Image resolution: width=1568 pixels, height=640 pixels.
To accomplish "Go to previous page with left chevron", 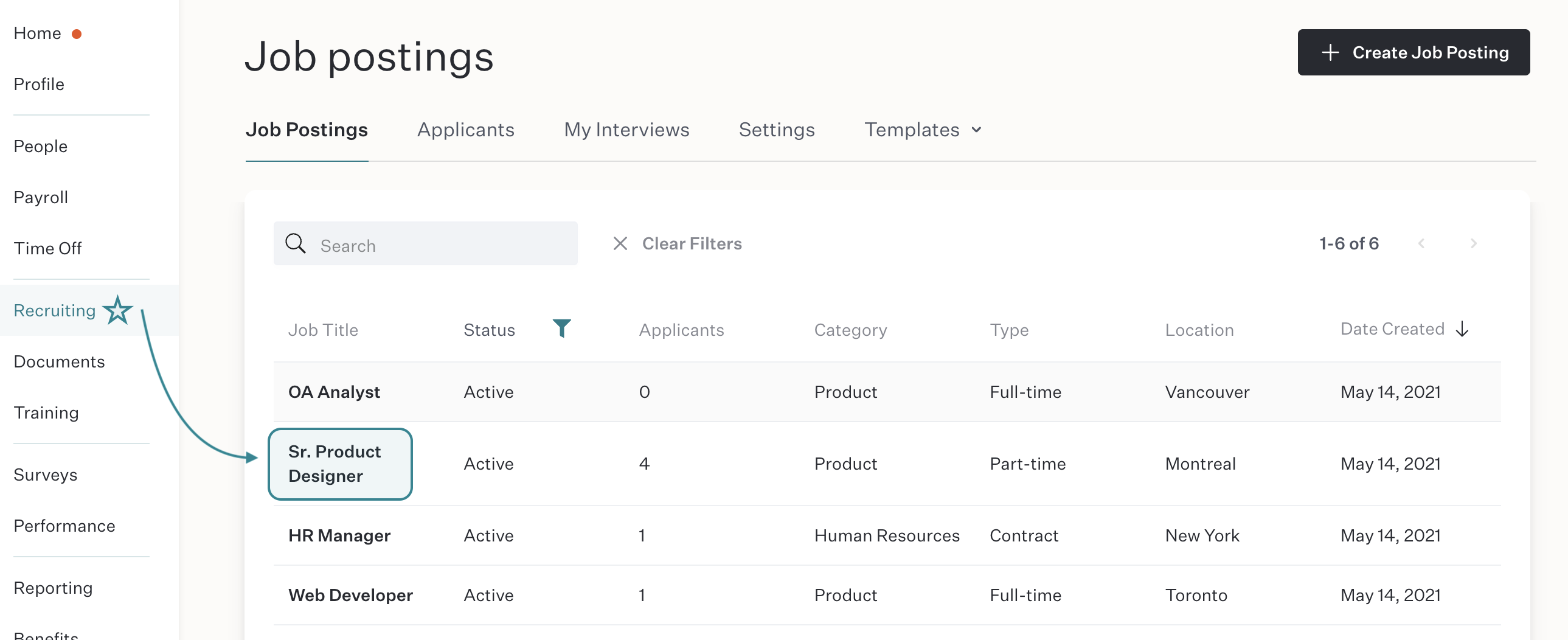I will [1421, 243].
